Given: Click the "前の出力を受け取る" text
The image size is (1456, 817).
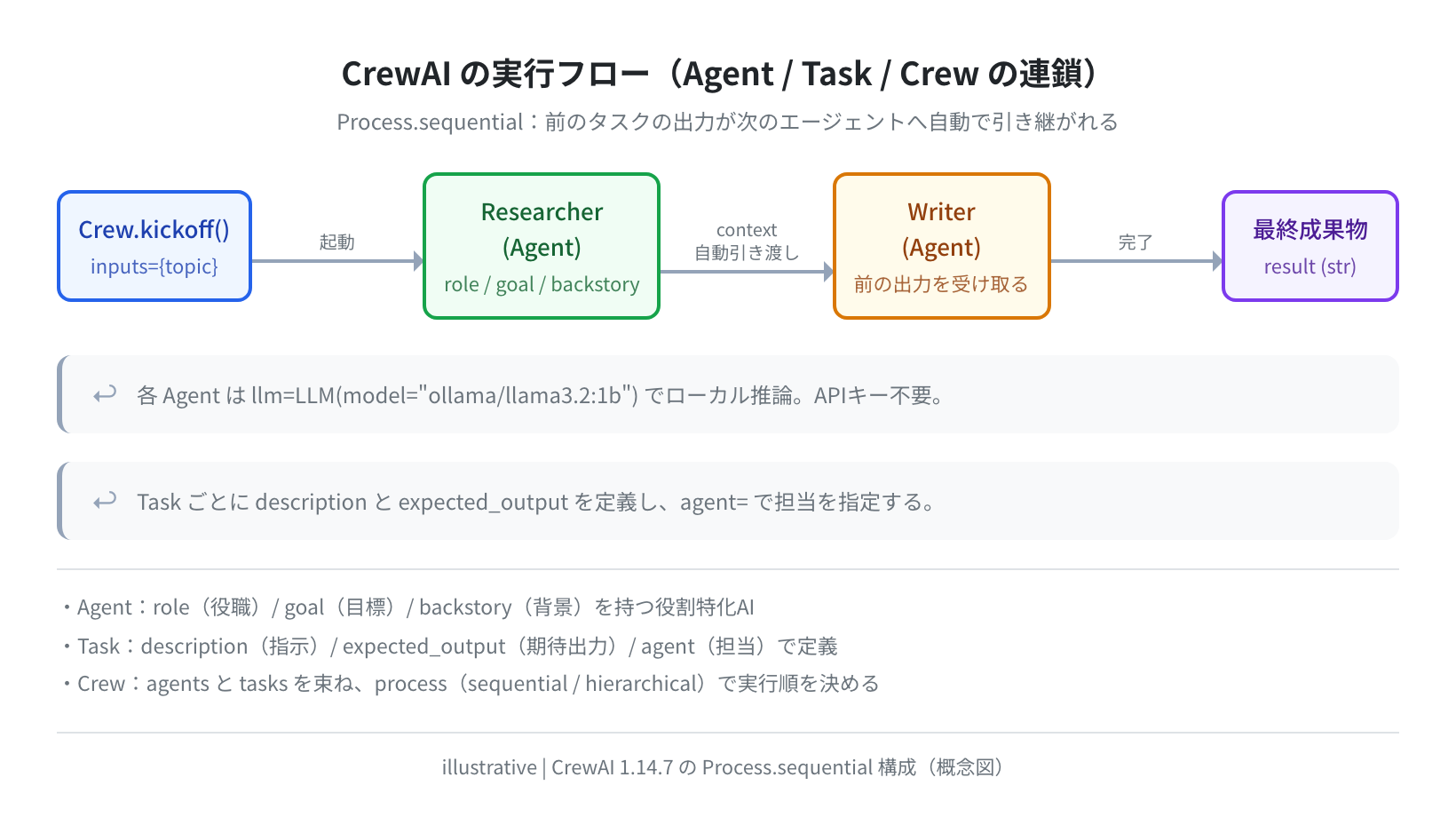Looking at the screenshot, I should click(942, 284).
